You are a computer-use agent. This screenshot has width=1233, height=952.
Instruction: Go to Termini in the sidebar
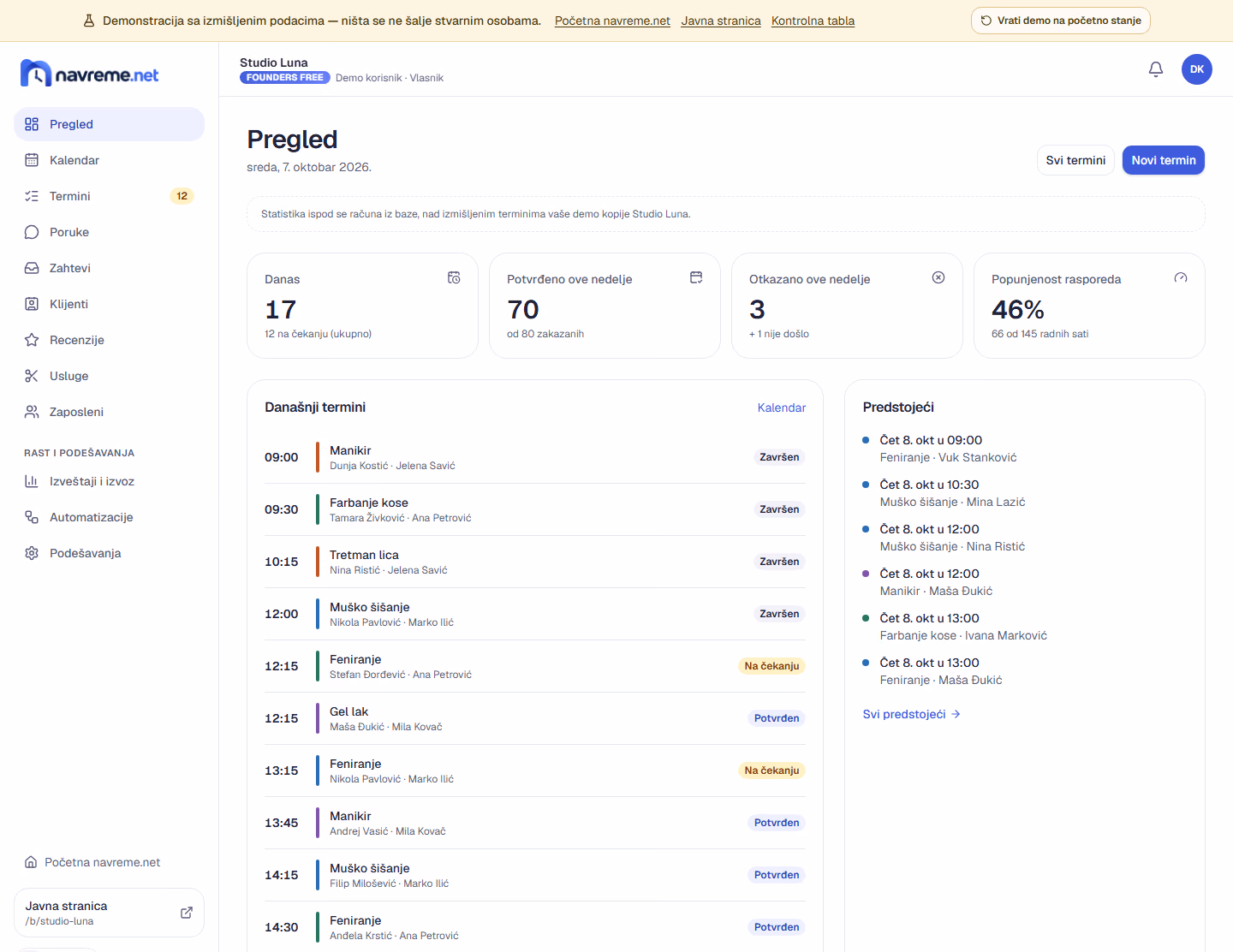pyautogui.click(x=109, y=196)
